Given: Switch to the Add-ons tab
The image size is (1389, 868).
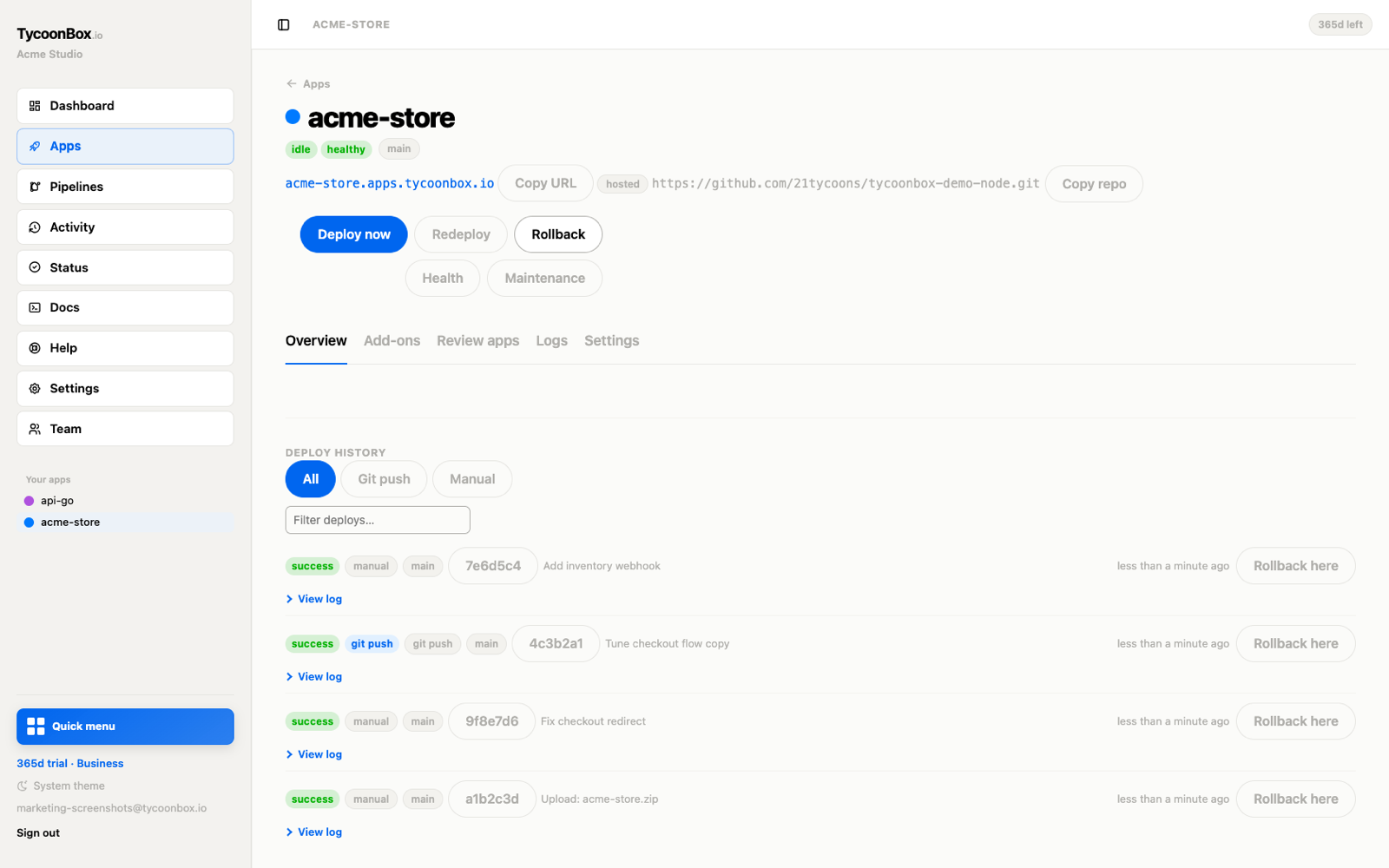Looking at the screenshot, I should pyautogui.click(x=392, y=341).
